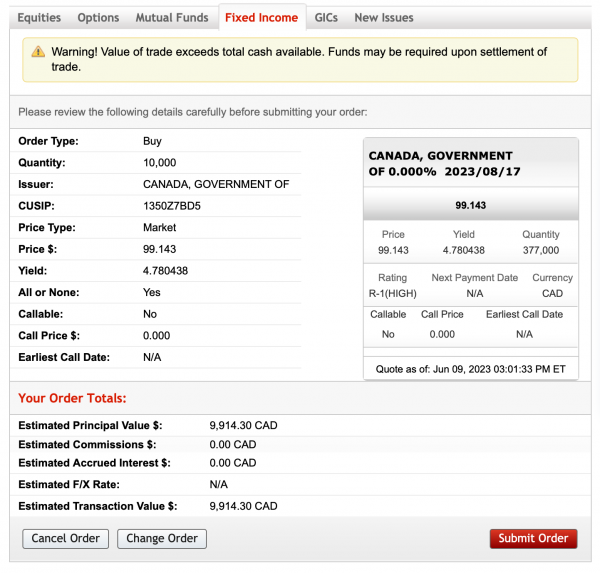This screenshot has width=600, height=573.
Task: Open the Mutual Funds tab
Action: 172,18
